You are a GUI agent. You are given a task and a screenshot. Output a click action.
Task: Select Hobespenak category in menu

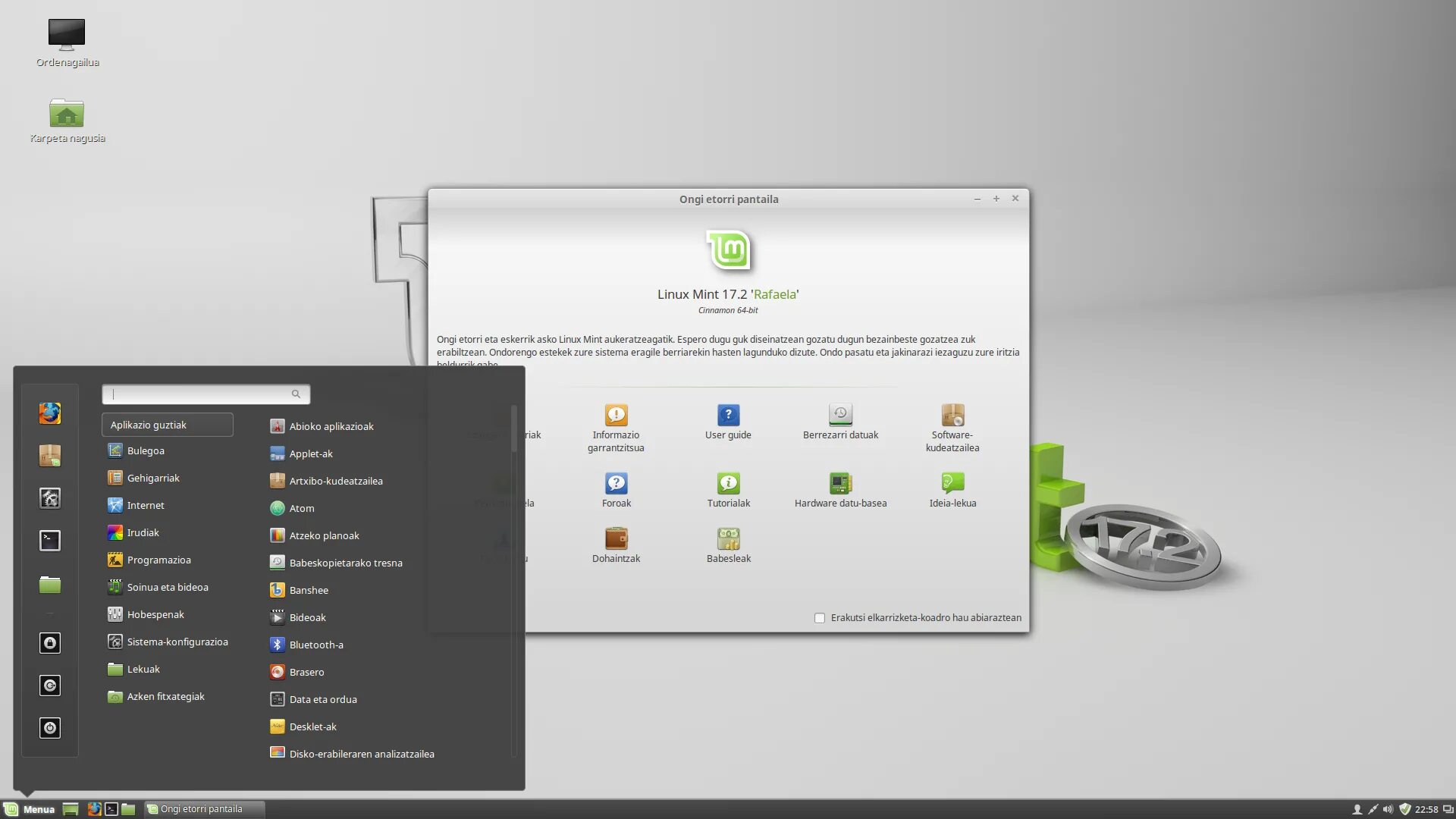tap(168, 614)
